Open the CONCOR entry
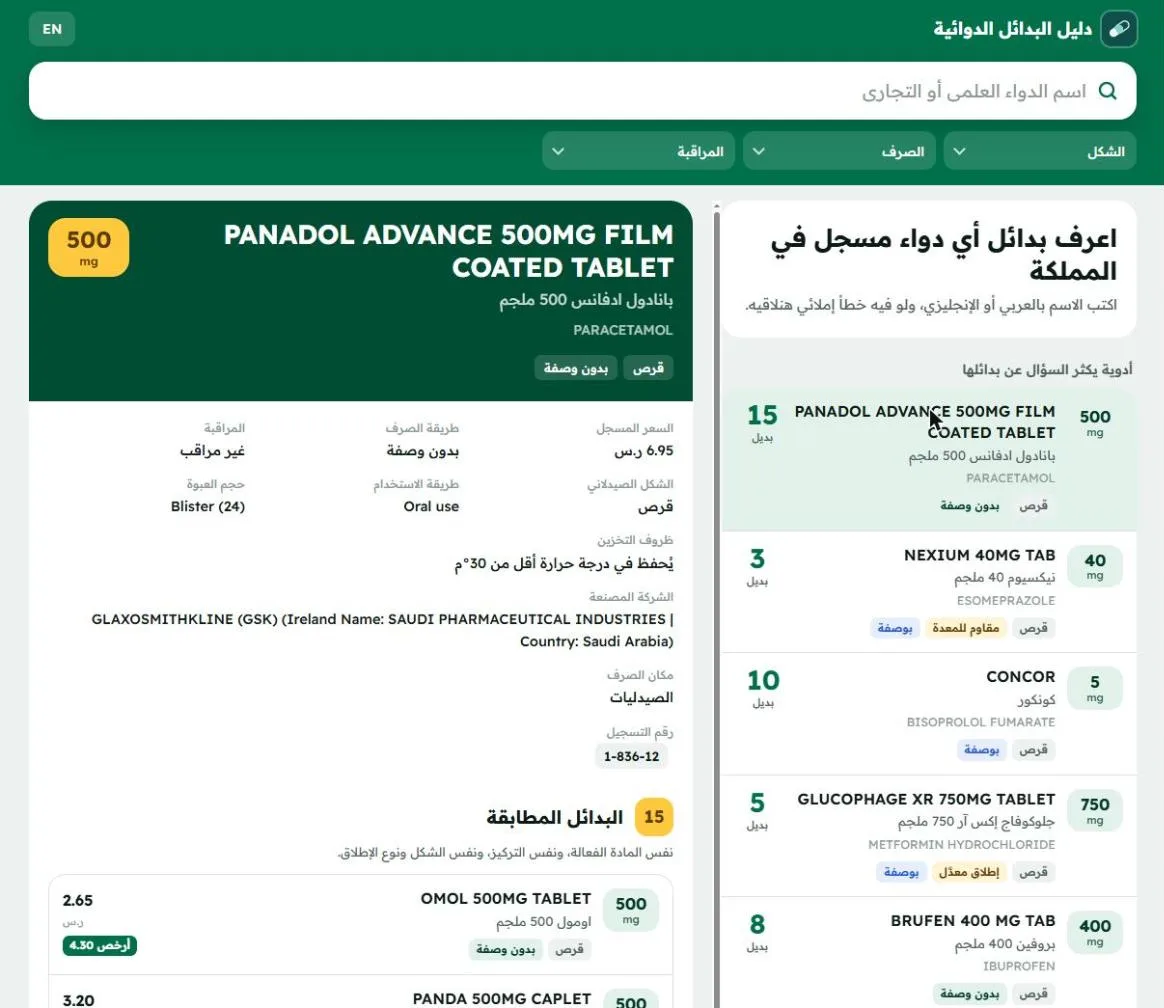Image resolution: width=1164 pixels, height=1008 pixels. (x=929, y=714)
